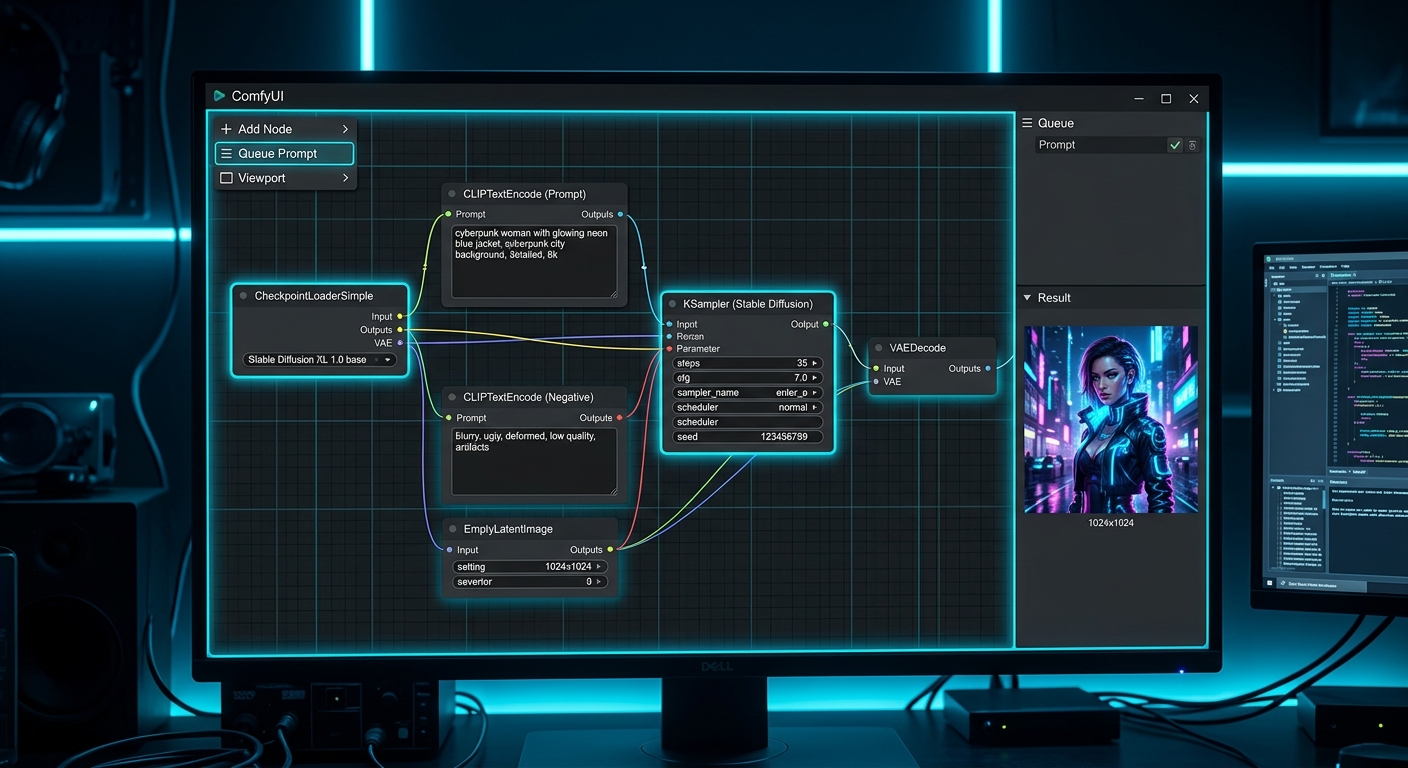Click into the negative prompt text box
This screenshot has width=1408, height=768.
click(534, 461)
